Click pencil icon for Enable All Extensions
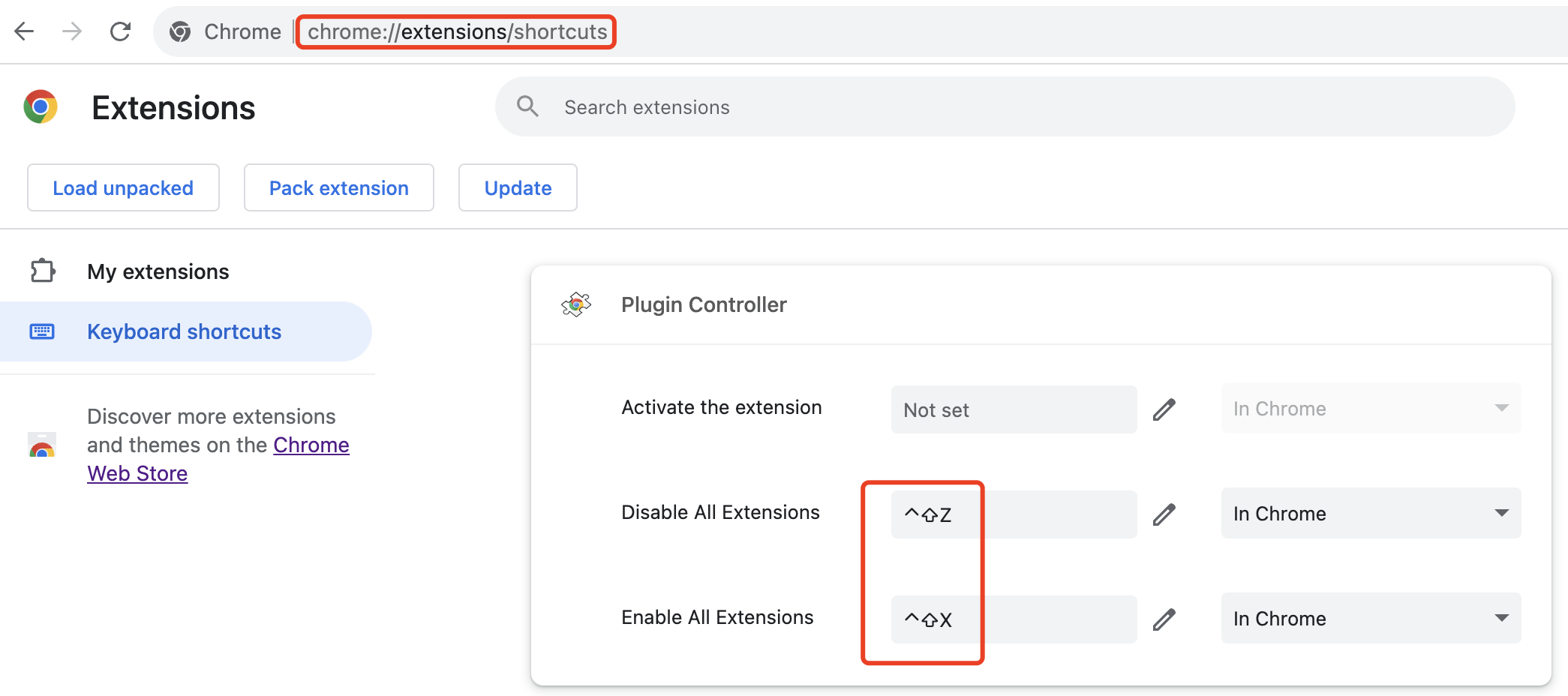 (1164, 619)
